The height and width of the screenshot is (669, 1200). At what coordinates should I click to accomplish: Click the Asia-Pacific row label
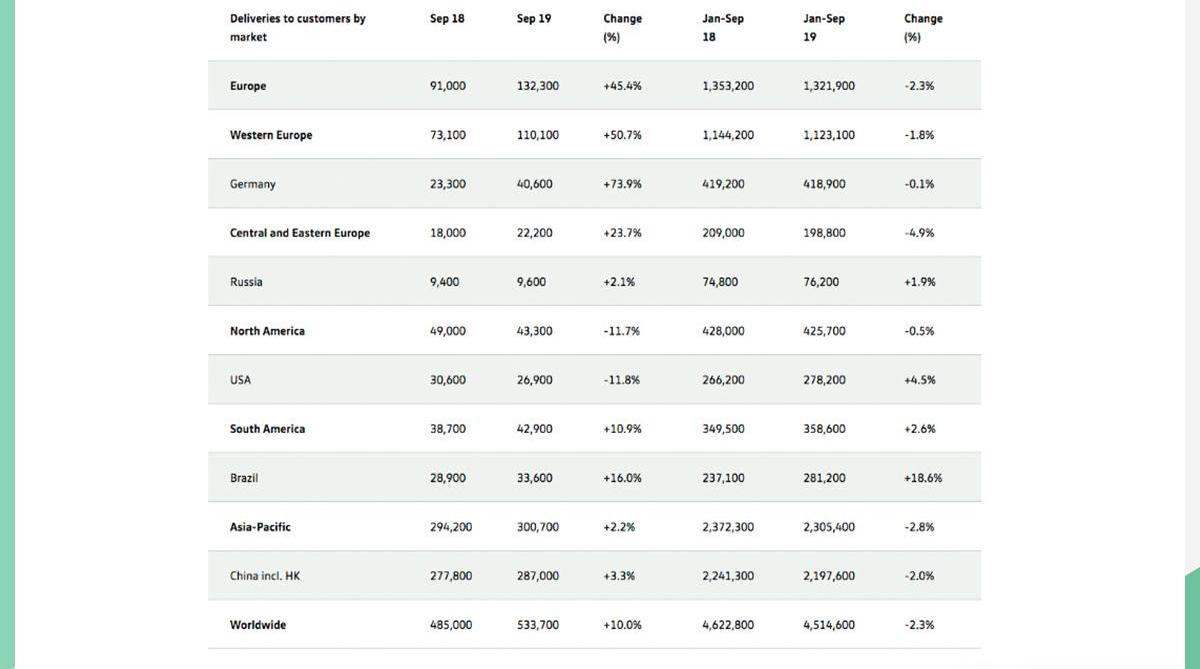(x=260, y=527)
